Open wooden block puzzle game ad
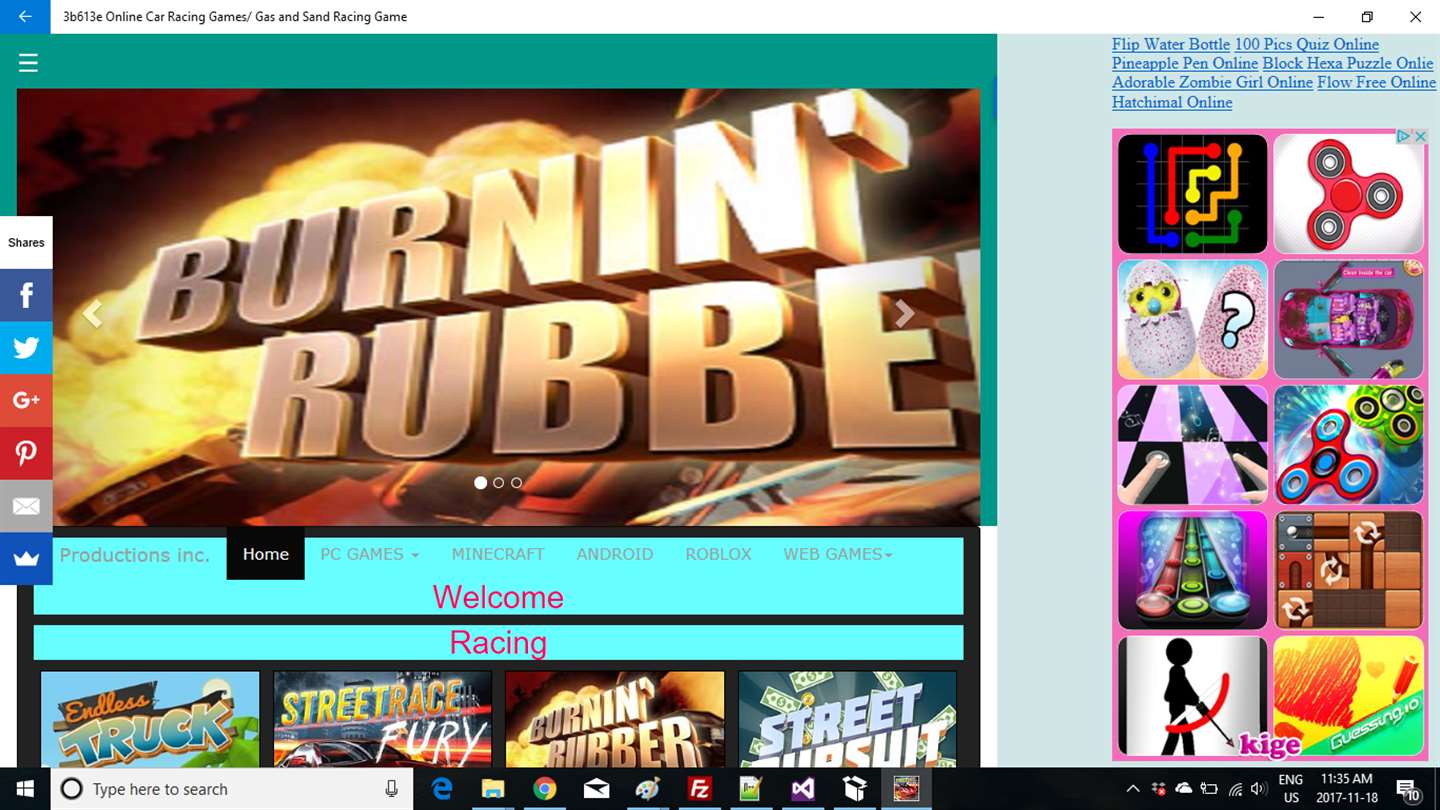This screenshot has height=810, width=1440. coord(1349,570)
